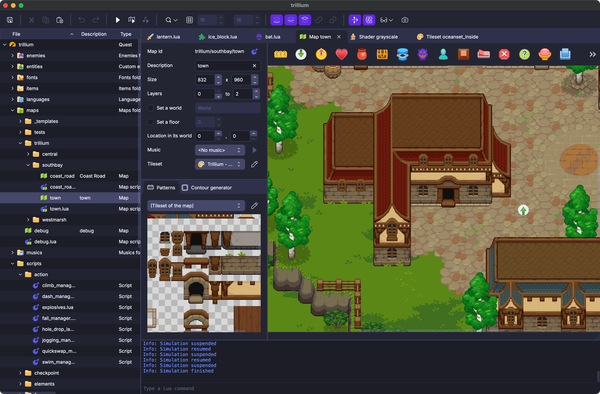
Task: Select the yellow teletransporter entity tool
Action: click(321, 54)
